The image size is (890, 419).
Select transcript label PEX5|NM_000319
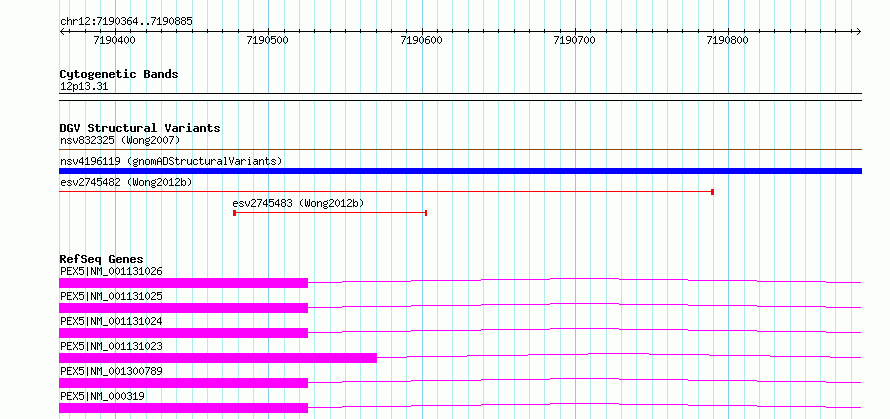102,396
